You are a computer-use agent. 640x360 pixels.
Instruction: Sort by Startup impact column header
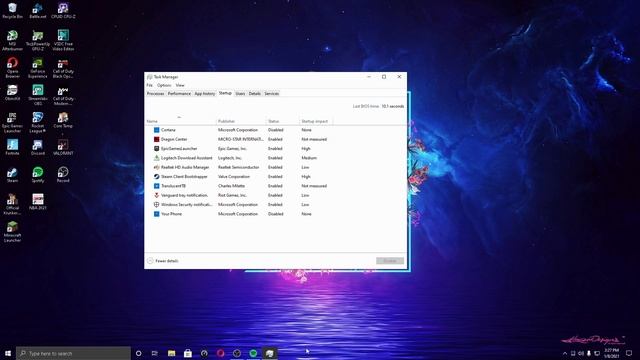click(x=316, y=121)
